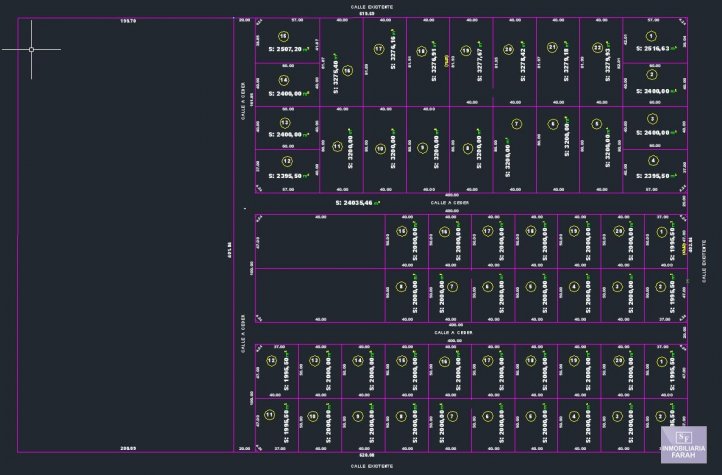Select the '619,69' dimension under top street label
722x475 pixels.
(367, 14)
